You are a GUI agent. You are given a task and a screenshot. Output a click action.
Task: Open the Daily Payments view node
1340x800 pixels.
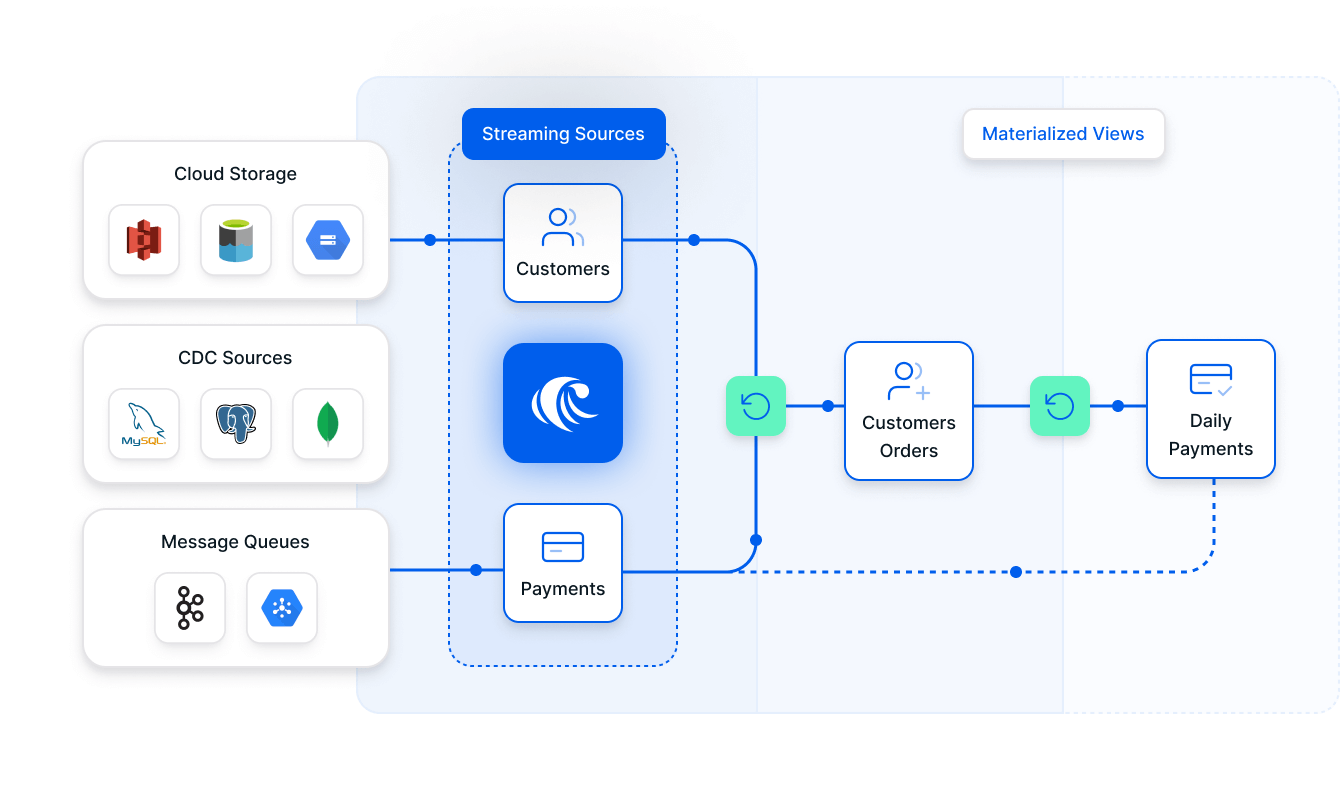pos(1211,409)
